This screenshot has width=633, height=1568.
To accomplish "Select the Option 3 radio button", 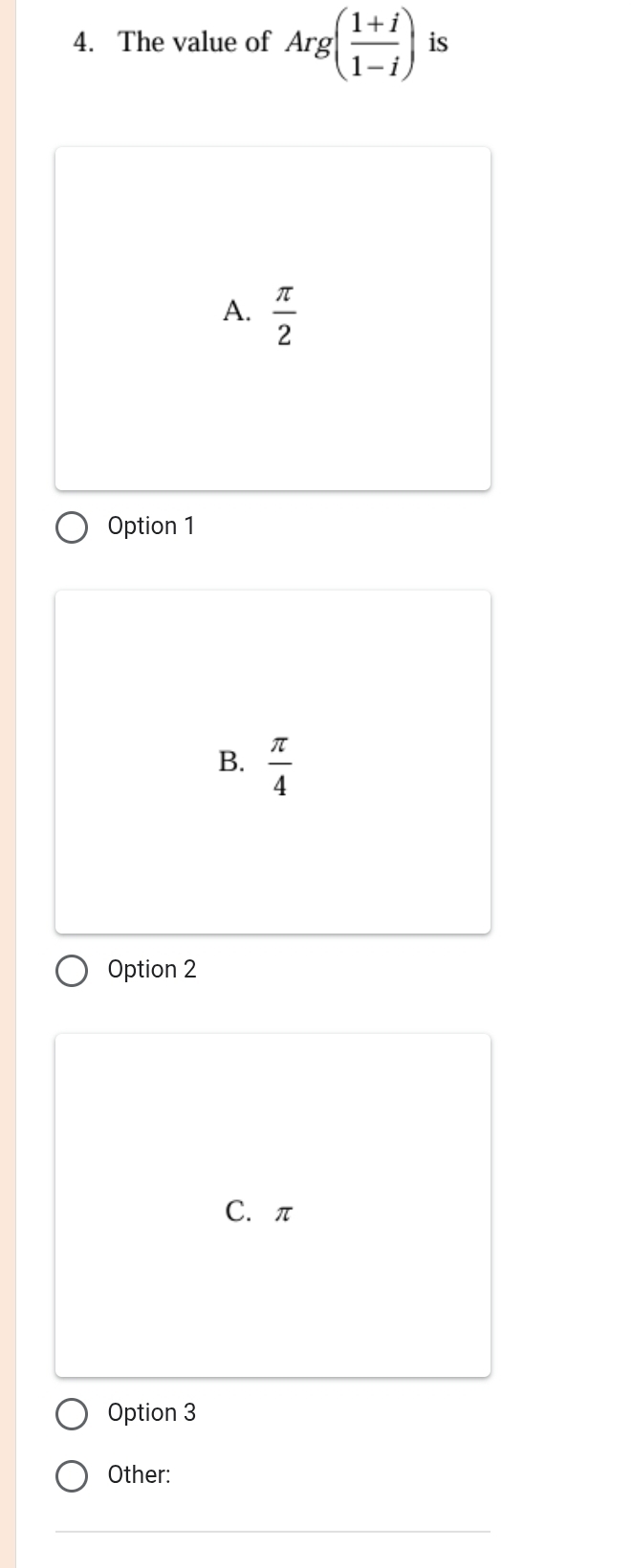I will 72,1414.
